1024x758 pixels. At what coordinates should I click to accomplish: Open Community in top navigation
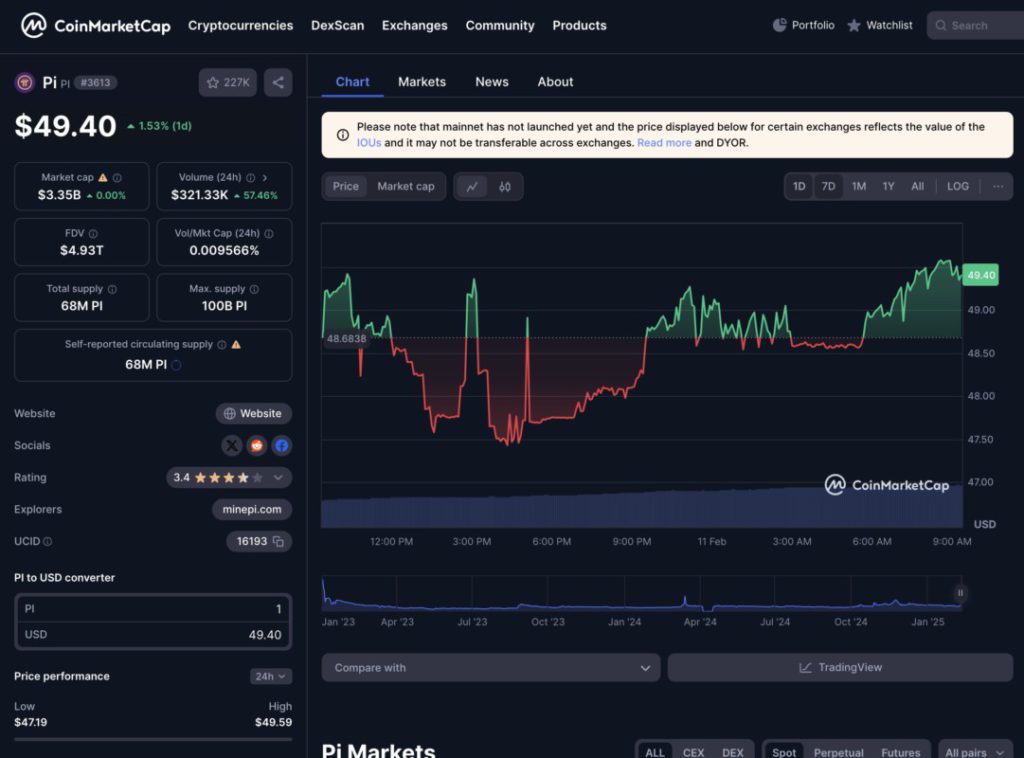pyautogui.click(x=500, y=25)
